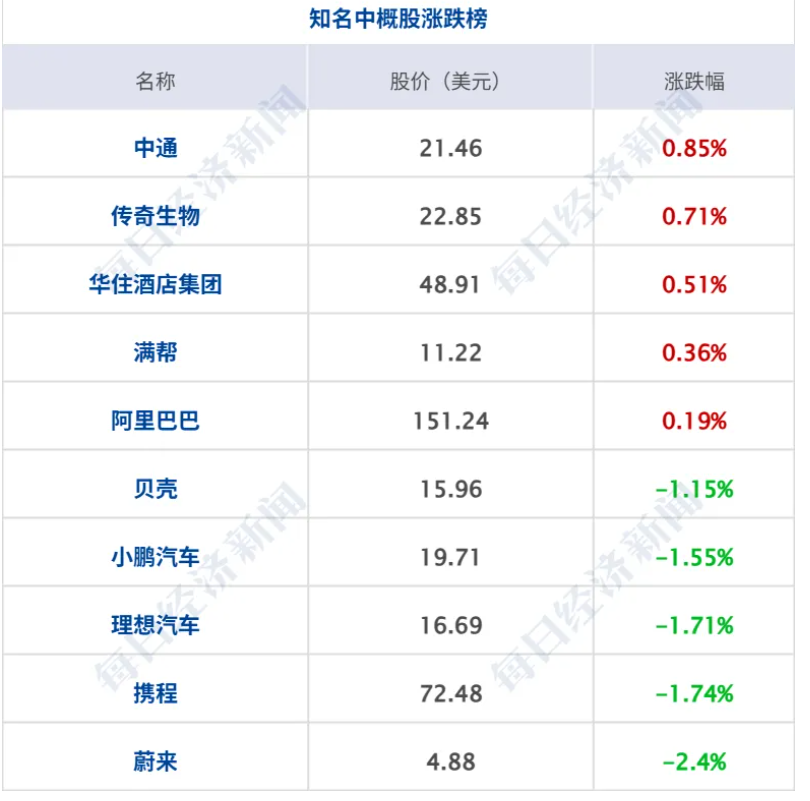
Task: Select the -1.15% change value
Action: (694, 488)
